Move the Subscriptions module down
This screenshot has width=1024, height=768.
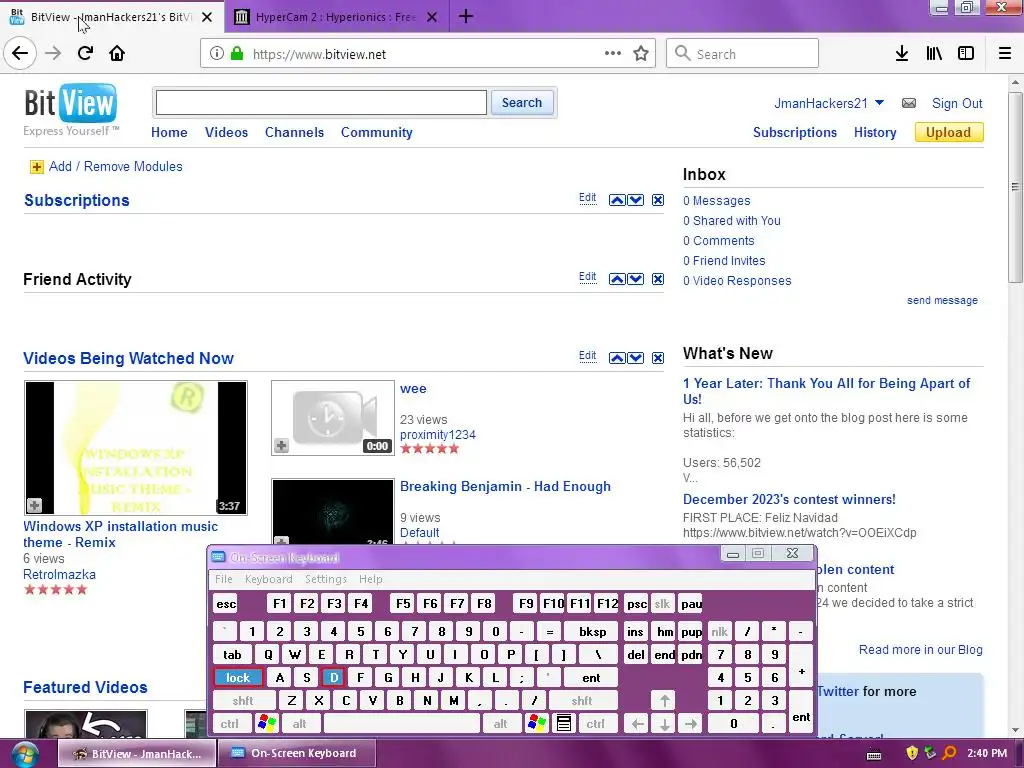635,200
